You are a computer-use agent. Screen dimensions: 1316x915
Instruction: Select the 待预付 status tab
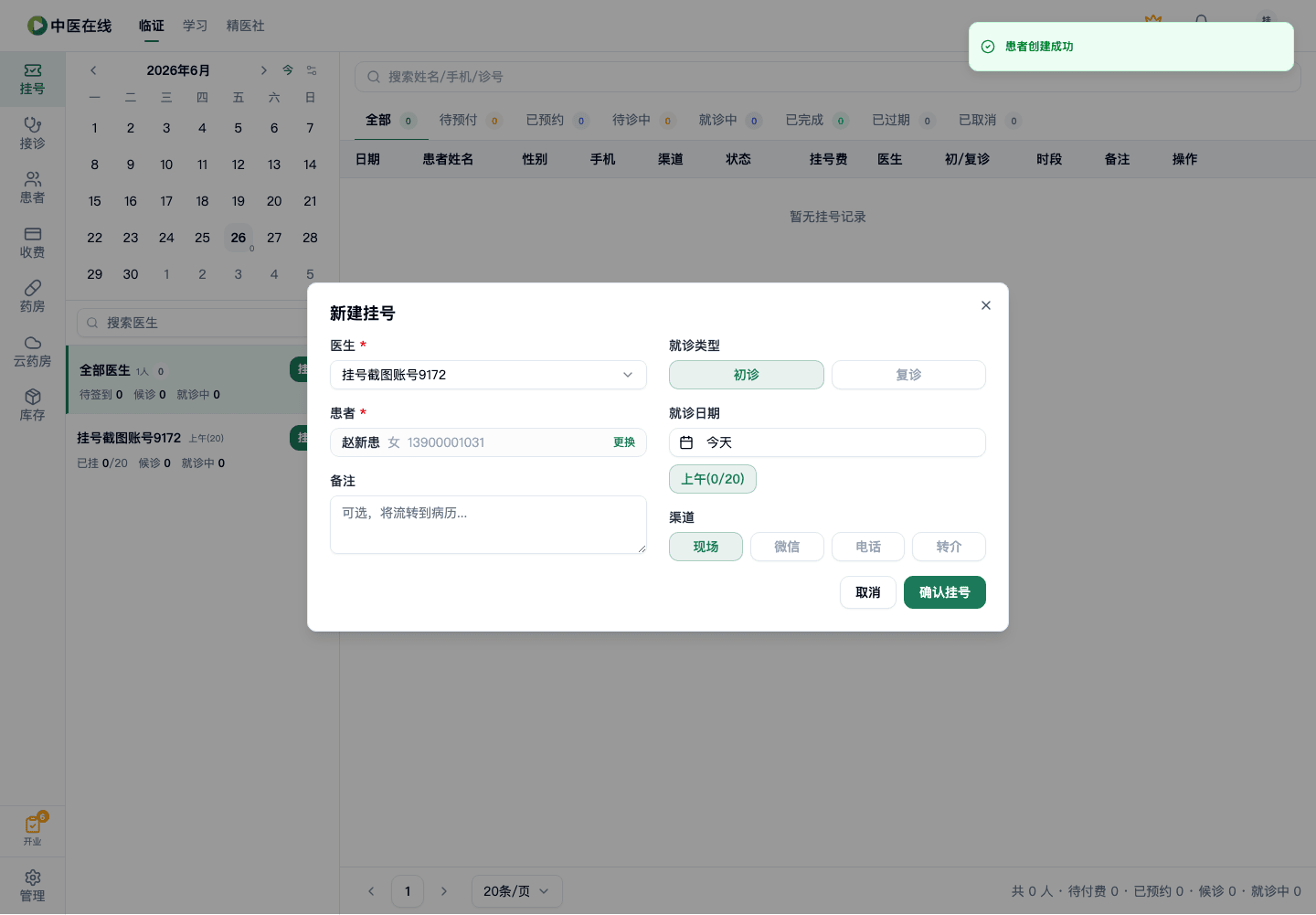(470, 120)
